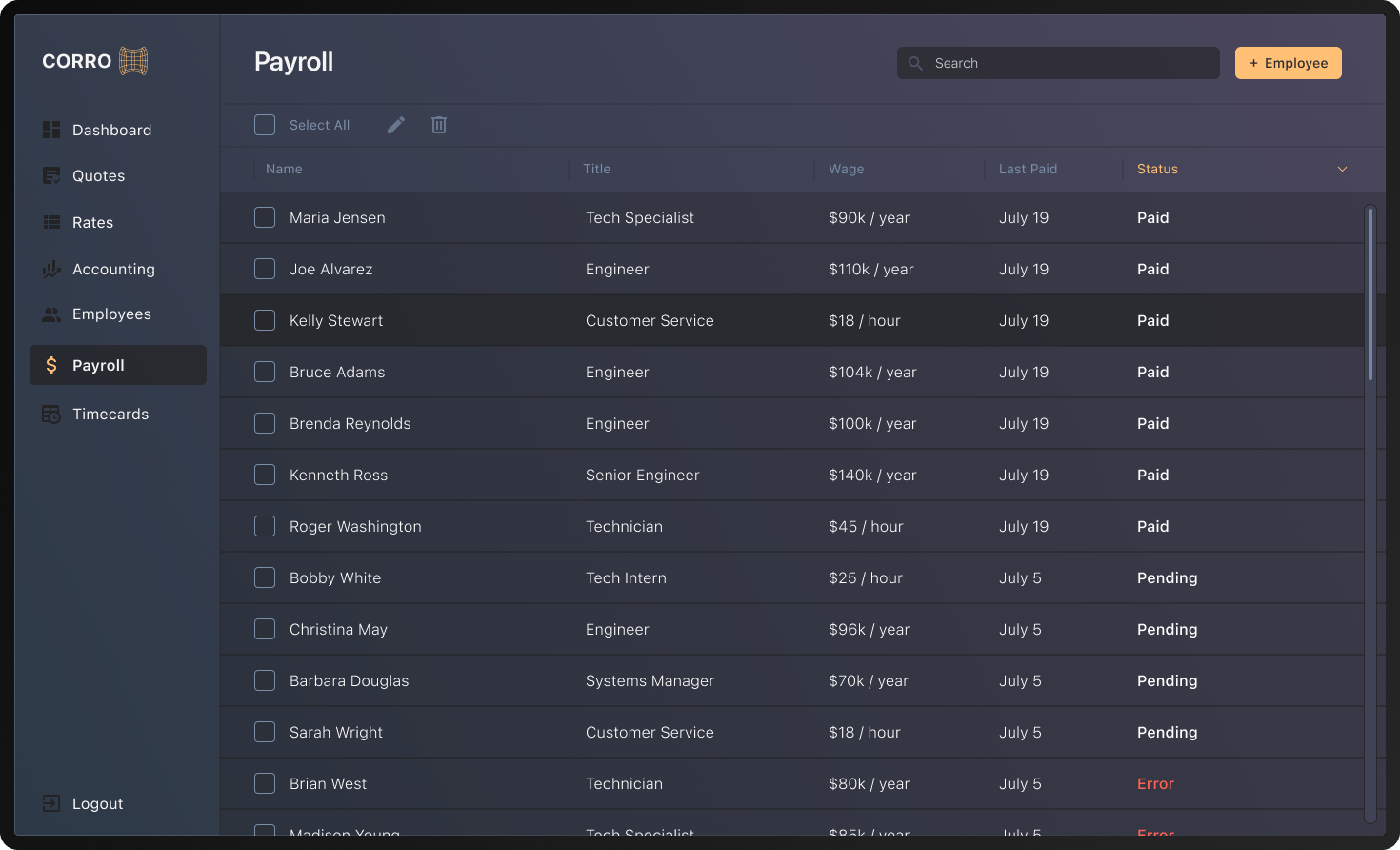Focus the Search input field
The height and width of the screenshot is (850, 1400).
(1058, 63)
